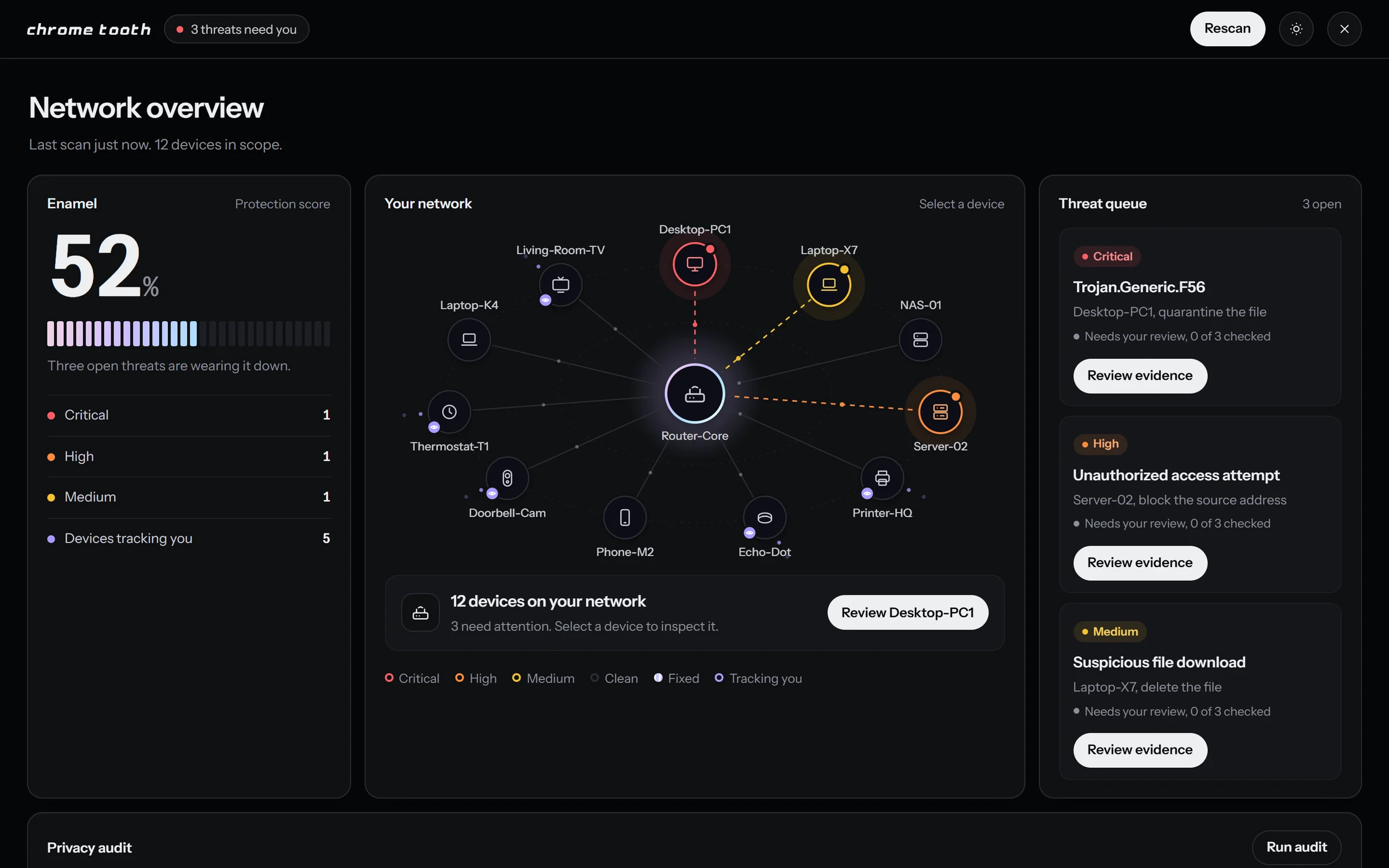Open the '3 threats need you' pill
This screenshot has height=868, width=1389.
236,29
